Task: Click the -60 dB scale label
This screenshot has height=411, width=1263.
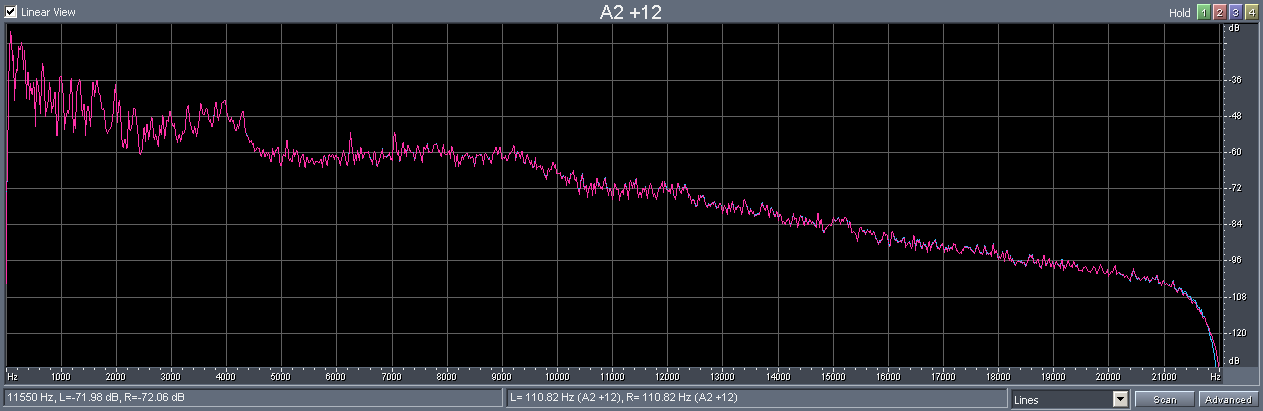Action: pyautogui.click(x=1234, y=152)
